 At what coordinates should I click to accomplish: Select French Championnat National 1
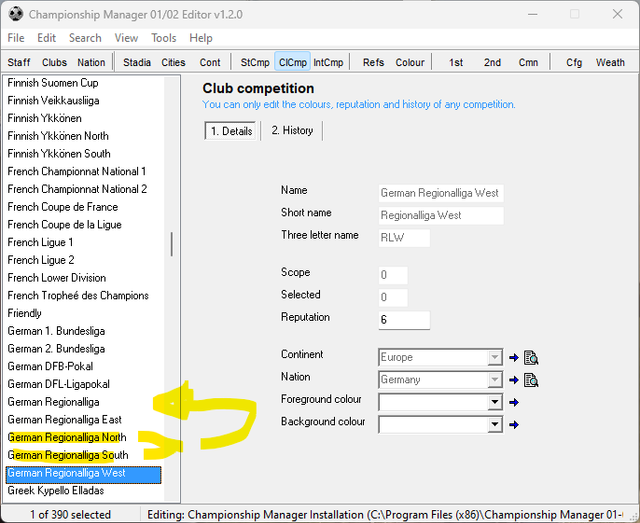pos(77,171)
